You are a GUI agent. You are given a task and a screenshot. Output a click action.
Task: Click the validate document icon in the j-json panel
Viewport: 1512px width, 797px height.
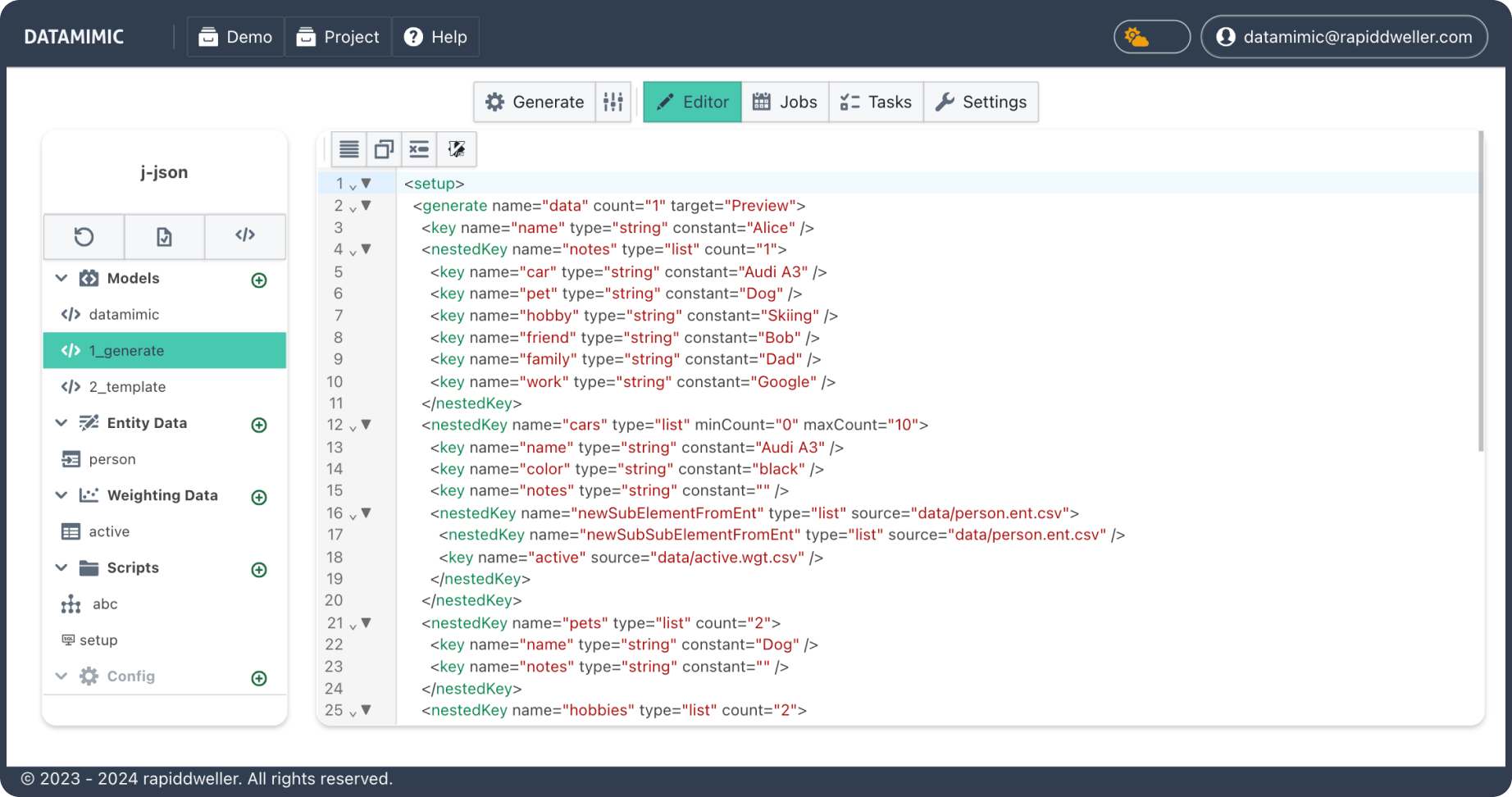pyautogui.click(x=164, y=237)
